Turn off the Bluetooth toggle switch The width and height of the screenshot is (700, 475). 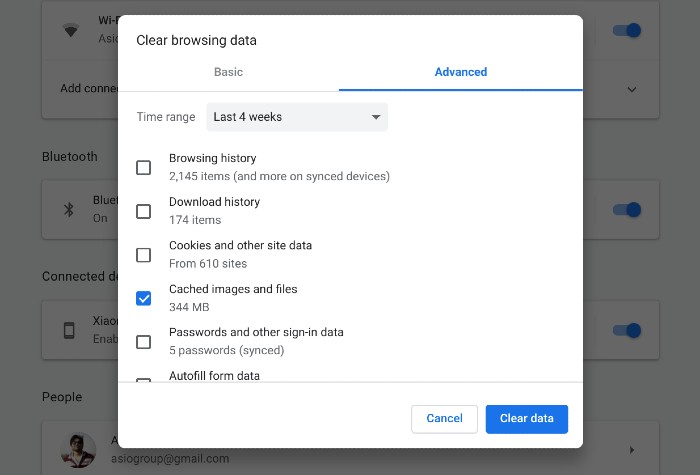point(627,209)
